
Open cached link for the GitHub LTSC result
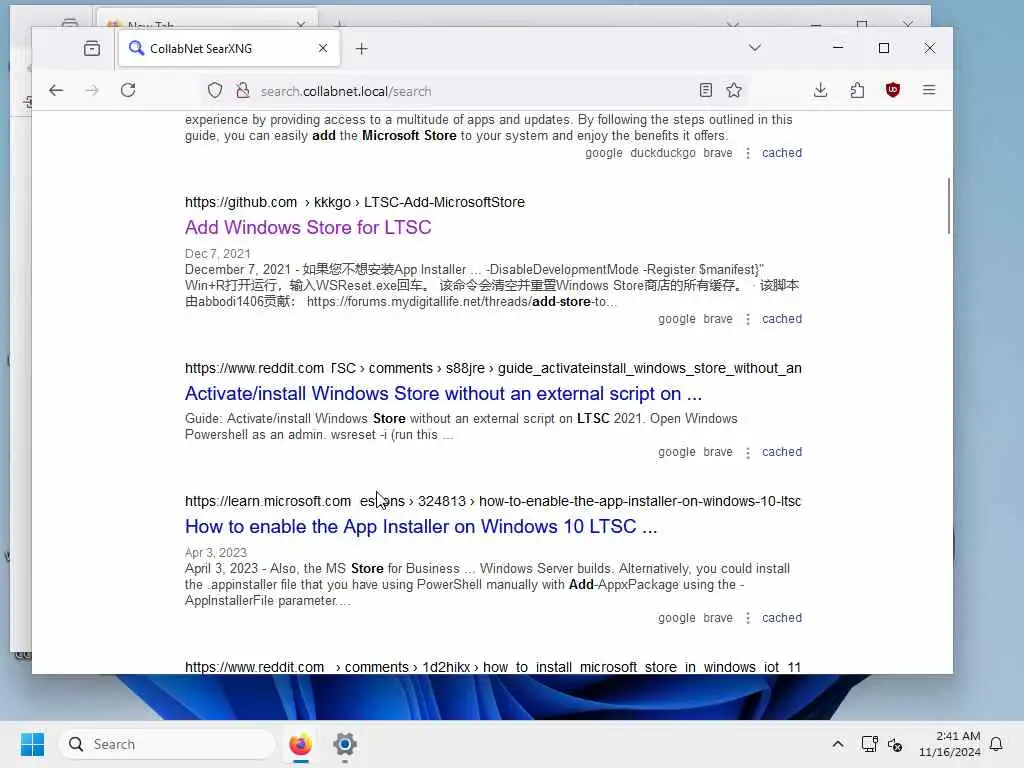coord(782,319)
